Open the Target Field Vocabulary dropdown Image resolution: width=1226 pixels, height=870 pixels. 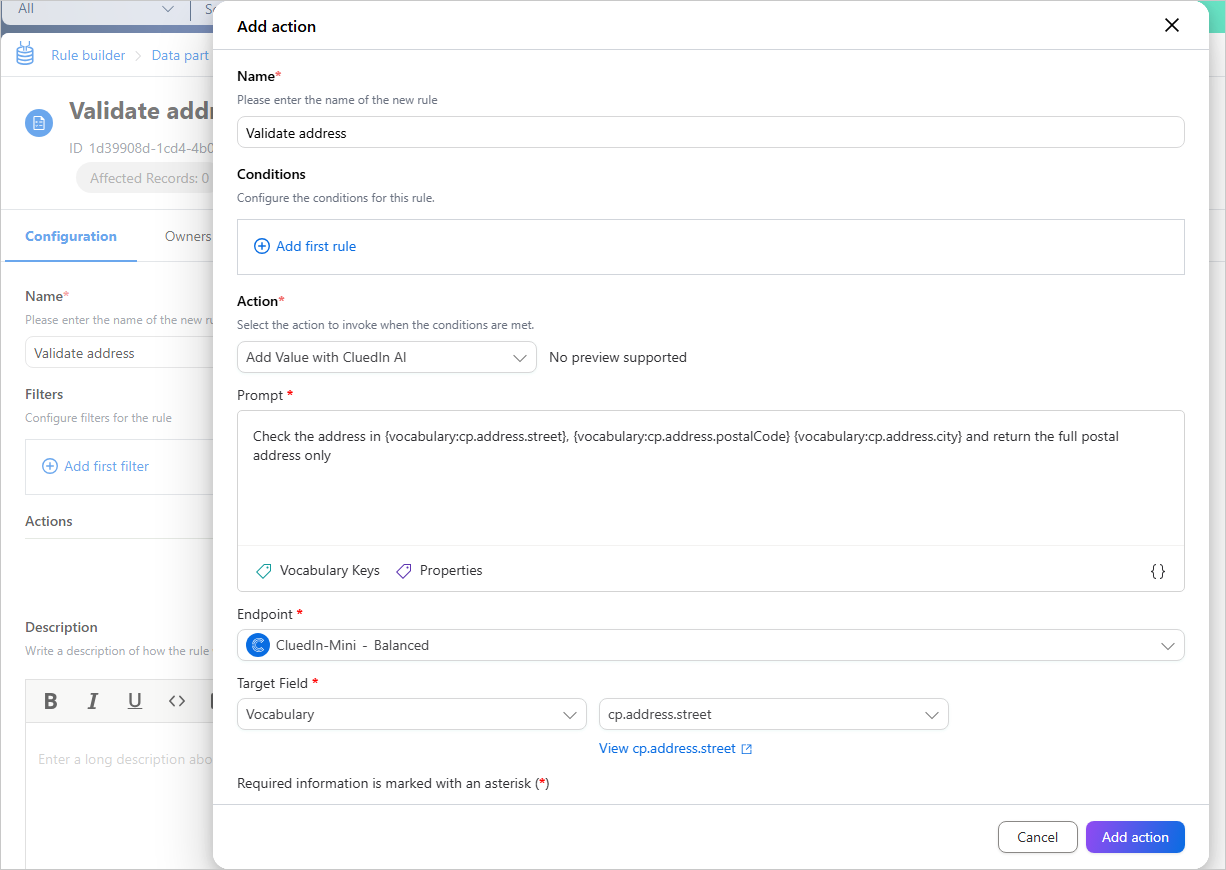pos(412,714)
